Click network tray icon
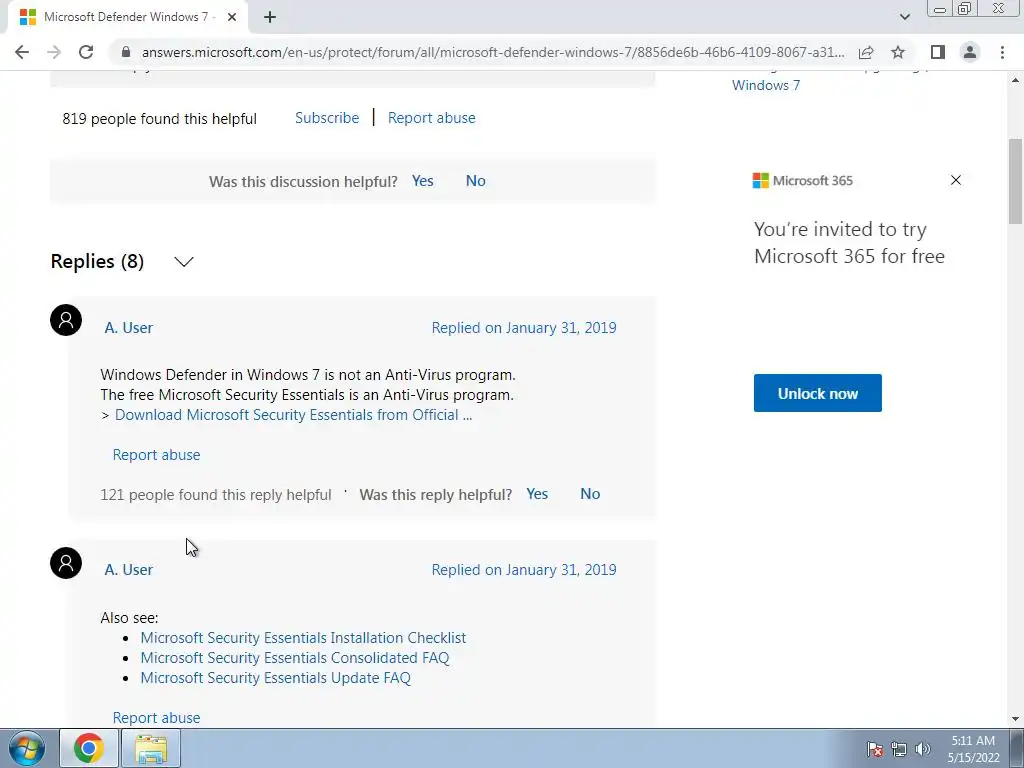Screen dimensions: 1024x768 [899, 749]
